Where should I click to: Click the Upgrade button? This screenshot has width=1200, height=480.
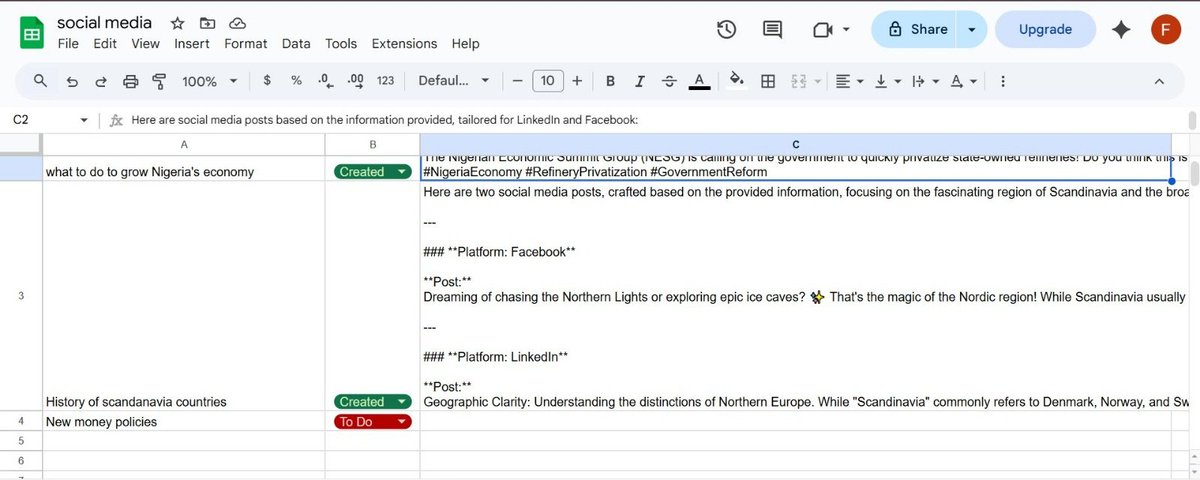pos(1045,30)
